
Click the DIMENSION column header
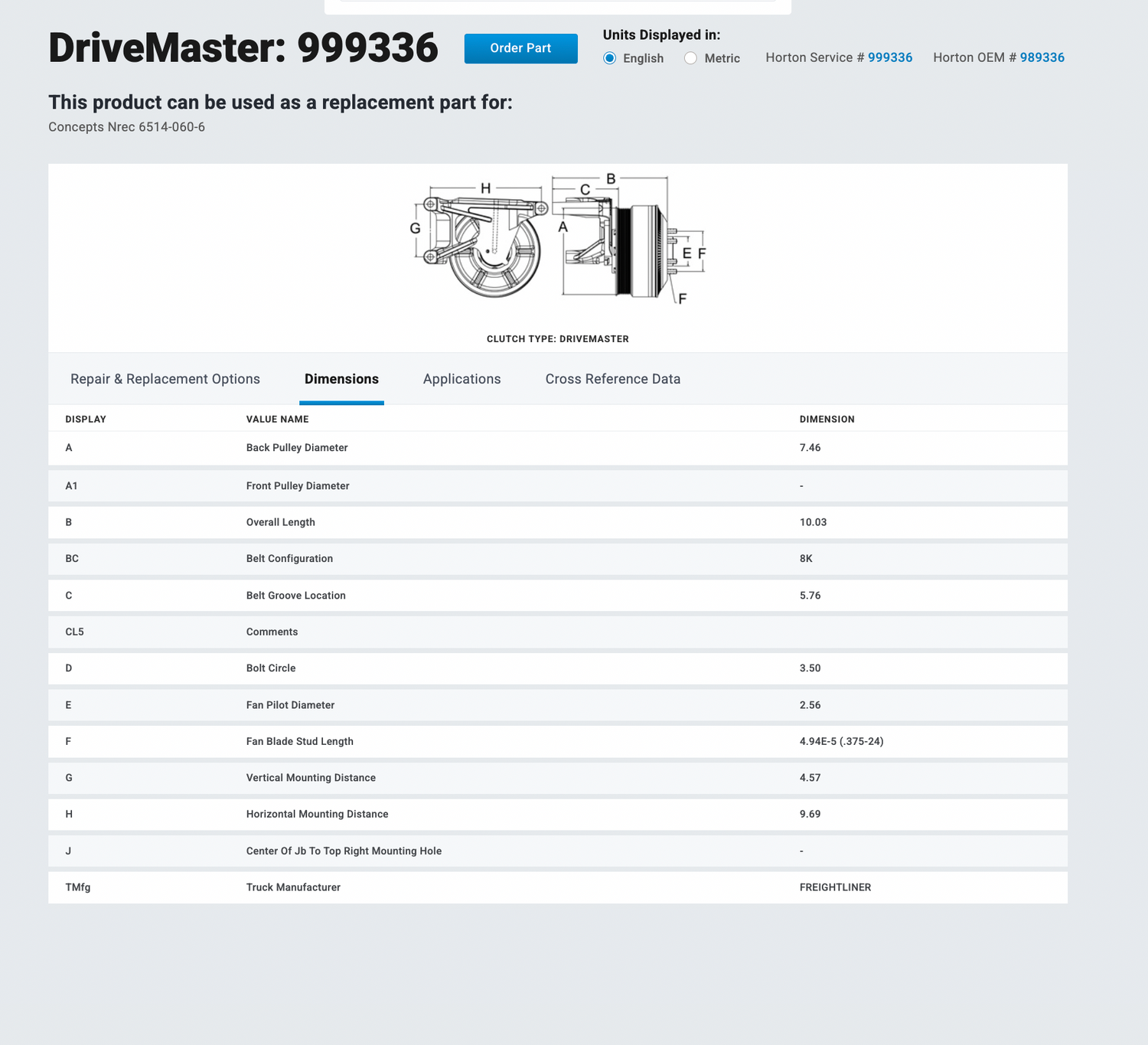[827, 420]
